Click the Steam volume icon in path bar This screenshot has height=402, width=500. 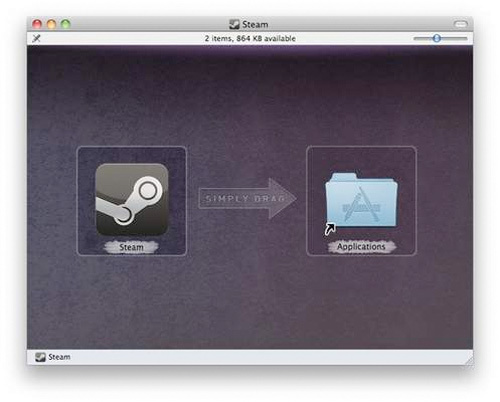[40, 357]
